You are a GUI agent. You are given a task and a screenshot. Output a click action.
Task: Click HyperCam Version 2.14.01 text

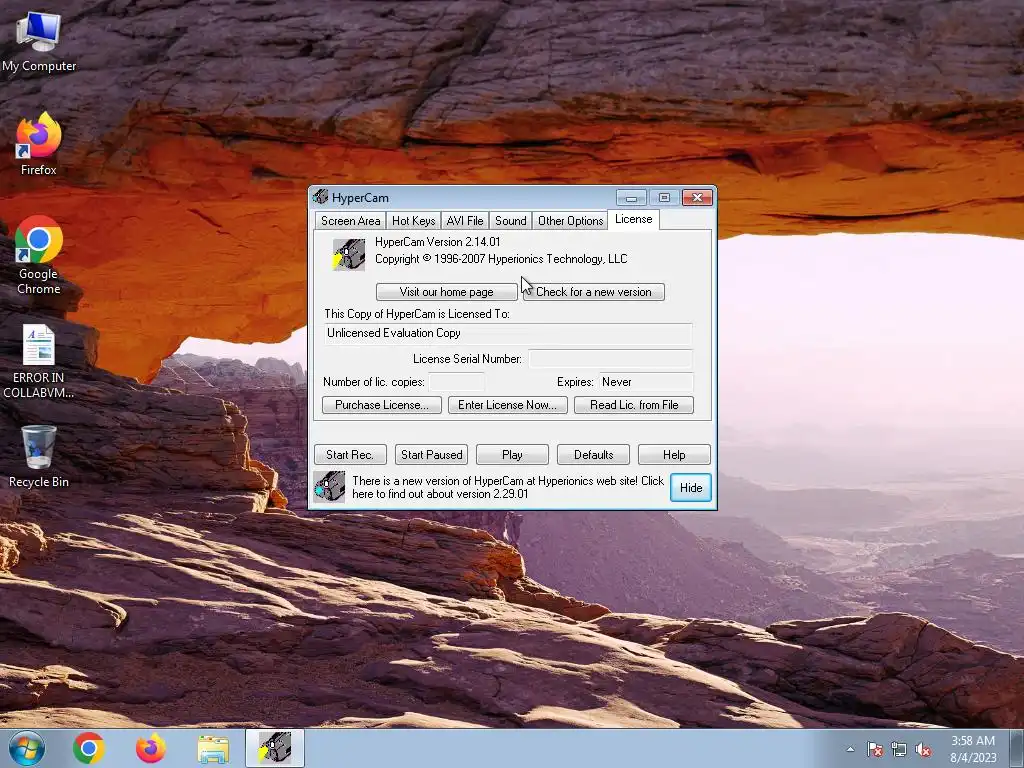pyautogui.click(x=438, y=242)
